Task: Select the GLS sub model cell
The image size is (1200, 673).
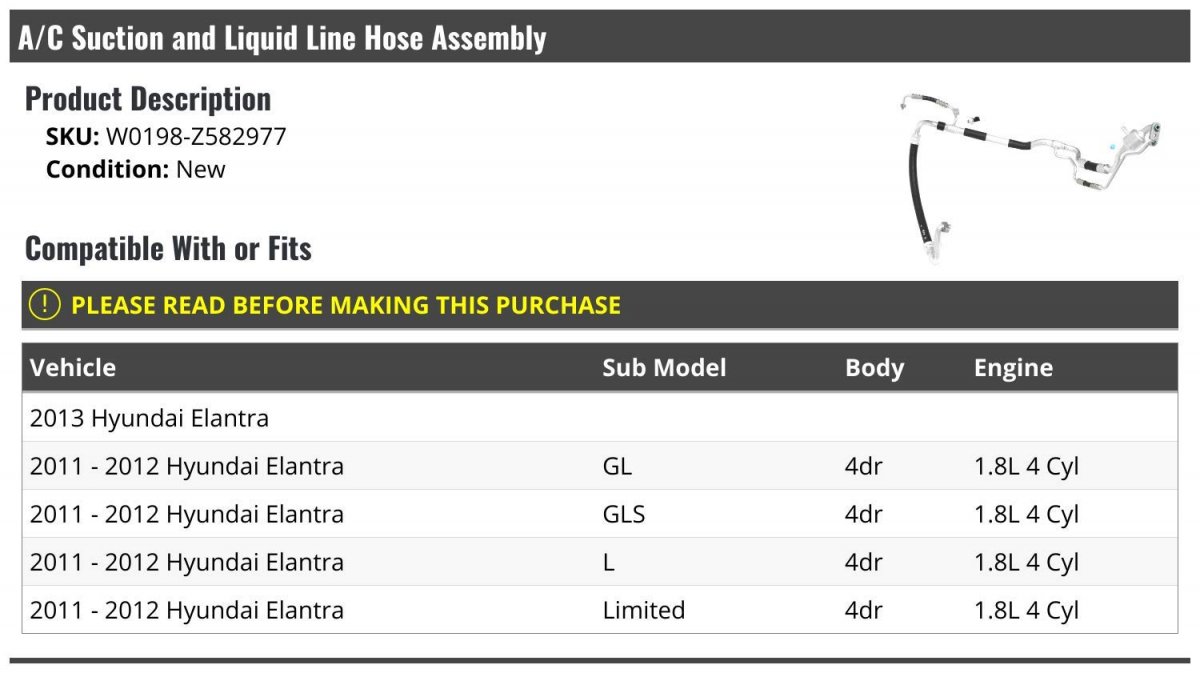Action: click(x=624, y=514)
